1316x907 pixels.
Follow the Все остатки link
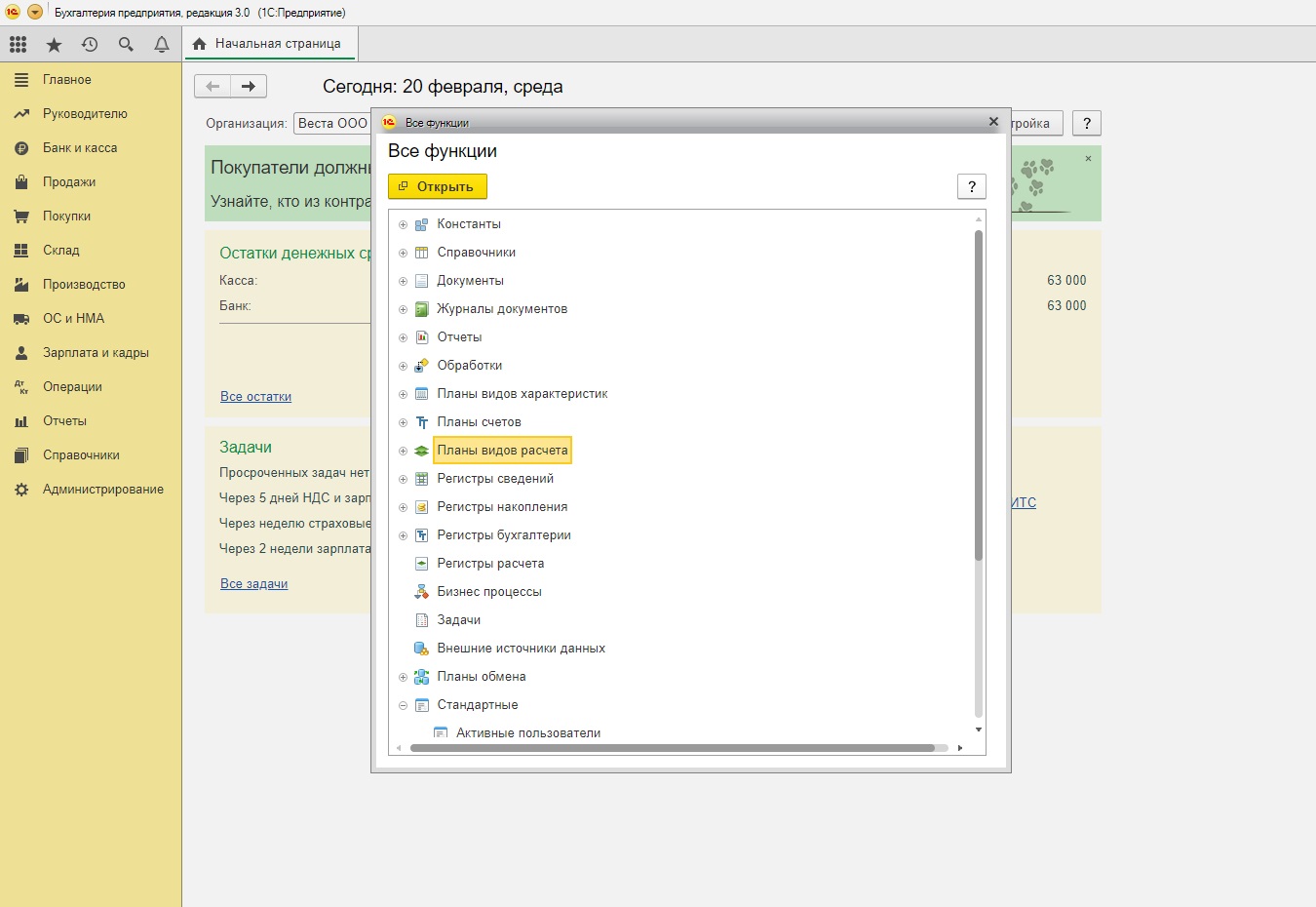(x=255, y=397)
